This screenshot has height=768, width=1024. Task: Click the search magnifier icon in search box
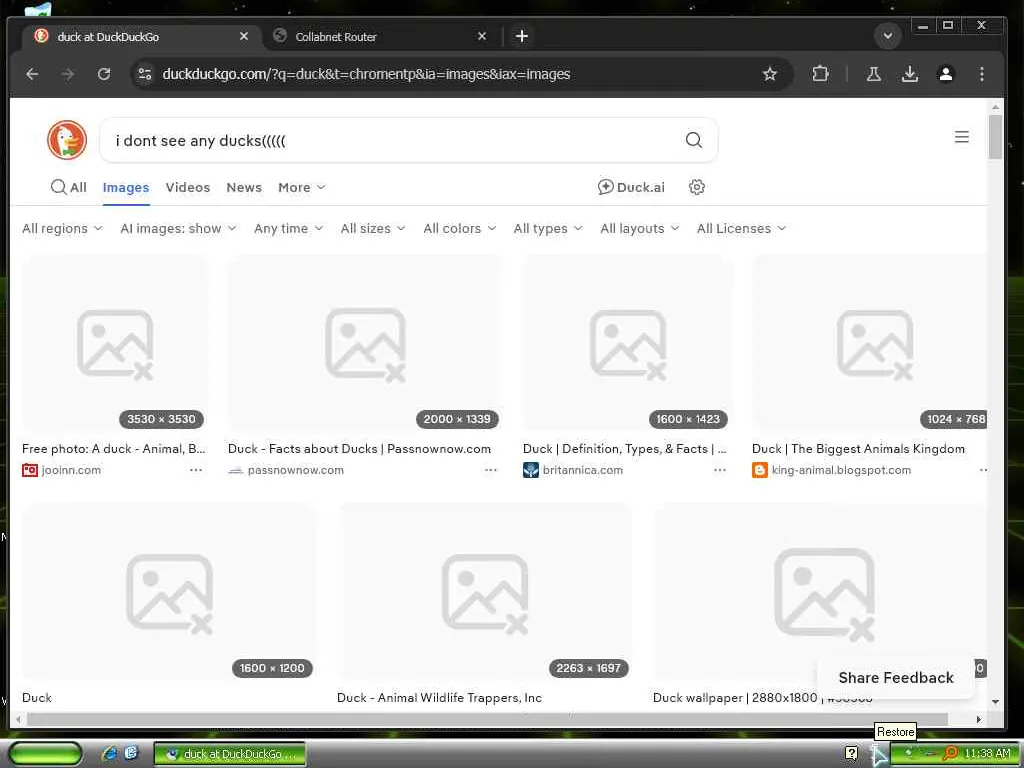694,140
